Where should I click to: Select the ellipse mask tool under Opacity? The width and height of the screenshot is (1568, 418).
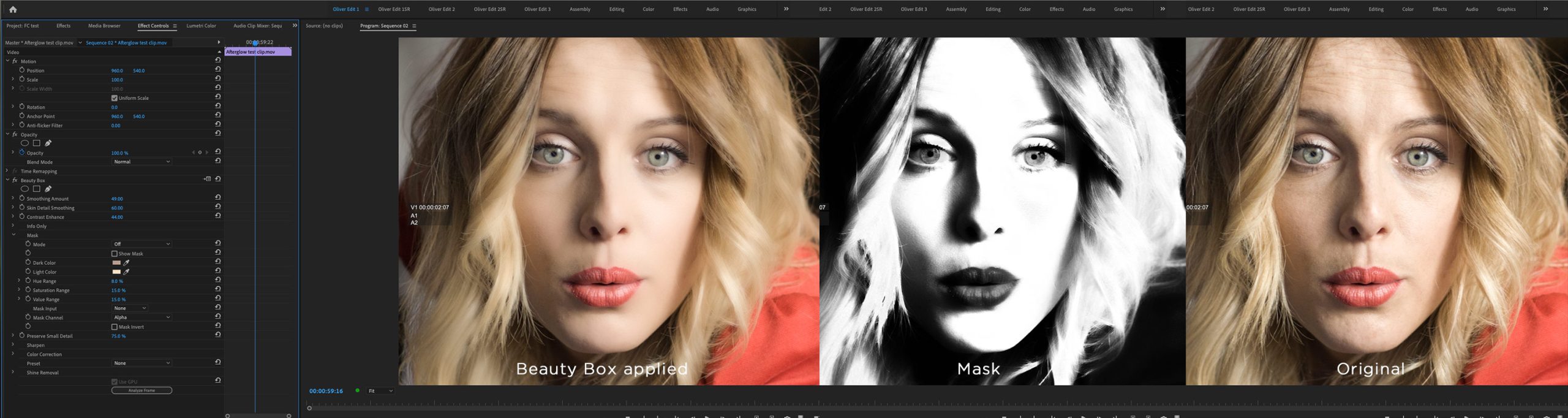tap(24, 143)
